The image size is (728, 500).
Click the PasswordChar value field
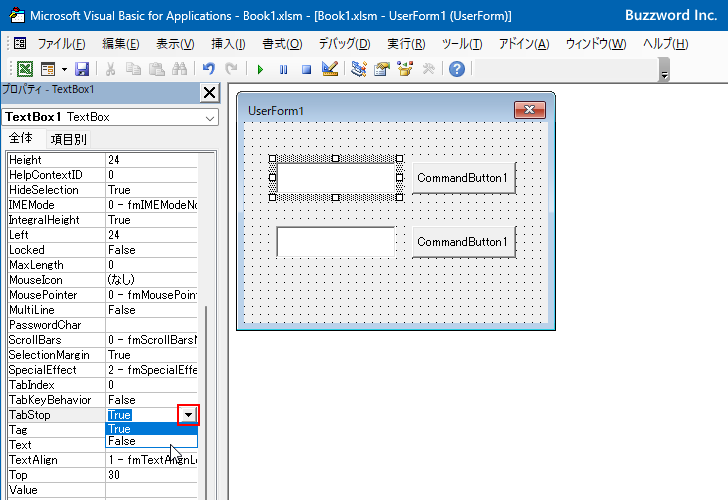(152, 325)
